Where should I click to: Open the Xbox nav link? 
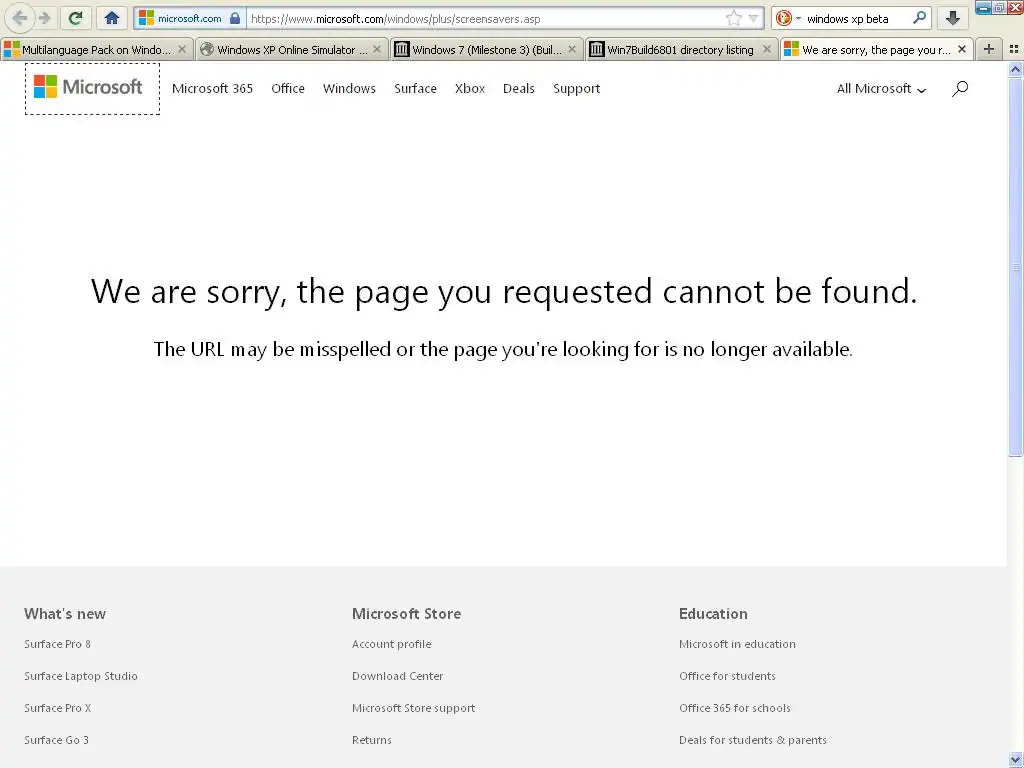click(470, 89)
